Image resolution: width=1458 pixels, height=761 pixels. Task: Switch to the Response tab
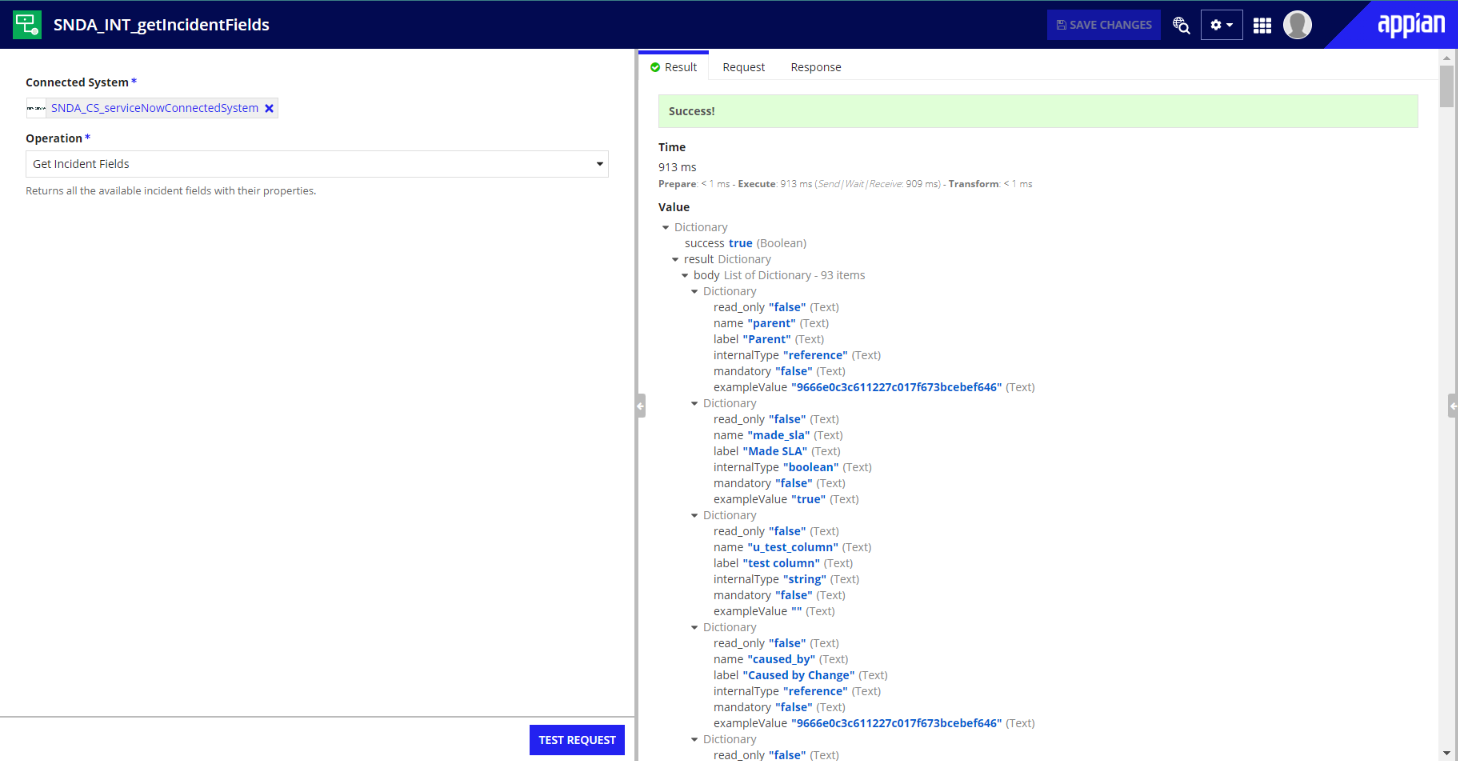816,67
